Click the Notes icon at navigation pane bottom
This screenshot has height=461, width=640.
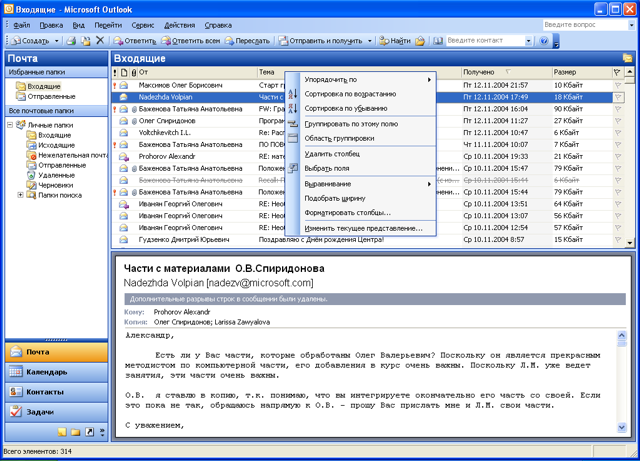coord(62,432)
